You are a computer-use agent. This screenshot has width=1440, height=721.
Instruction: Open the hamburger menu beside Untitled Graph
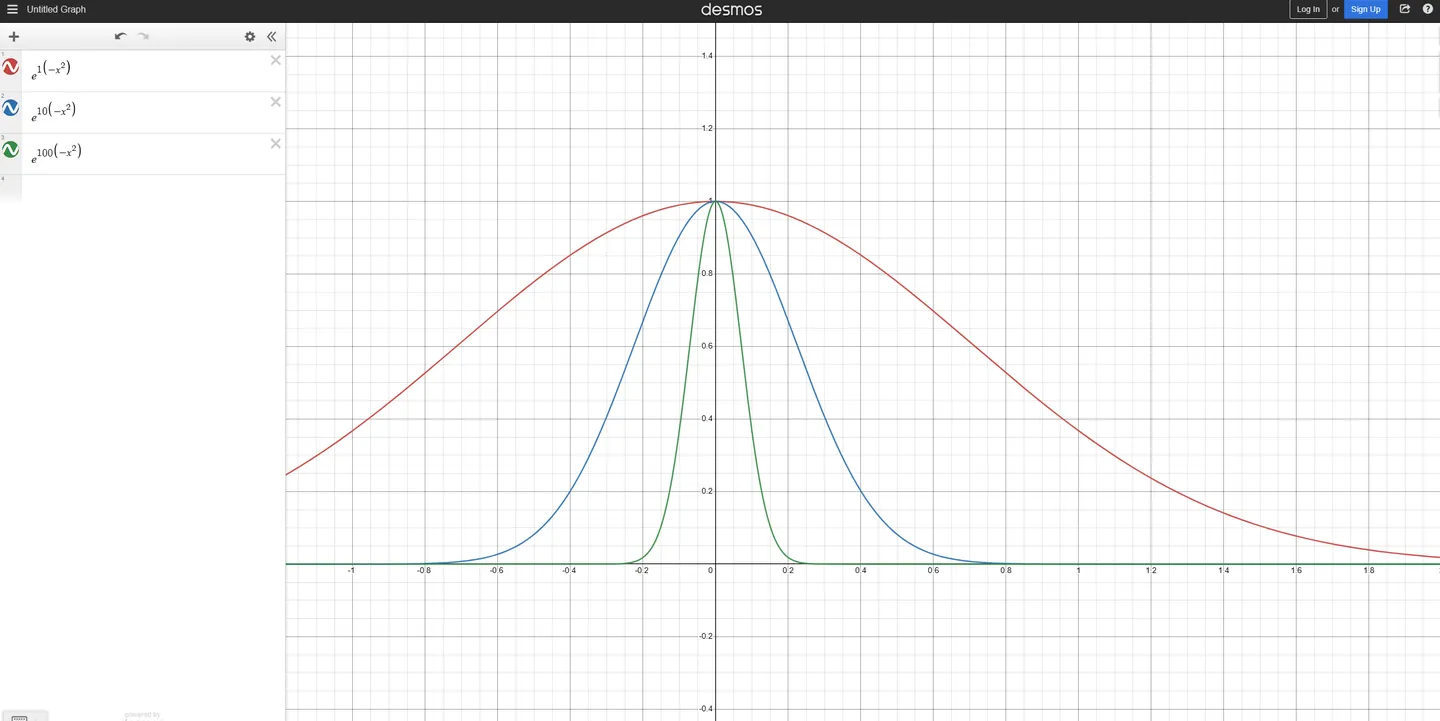(x=13, y=9)
